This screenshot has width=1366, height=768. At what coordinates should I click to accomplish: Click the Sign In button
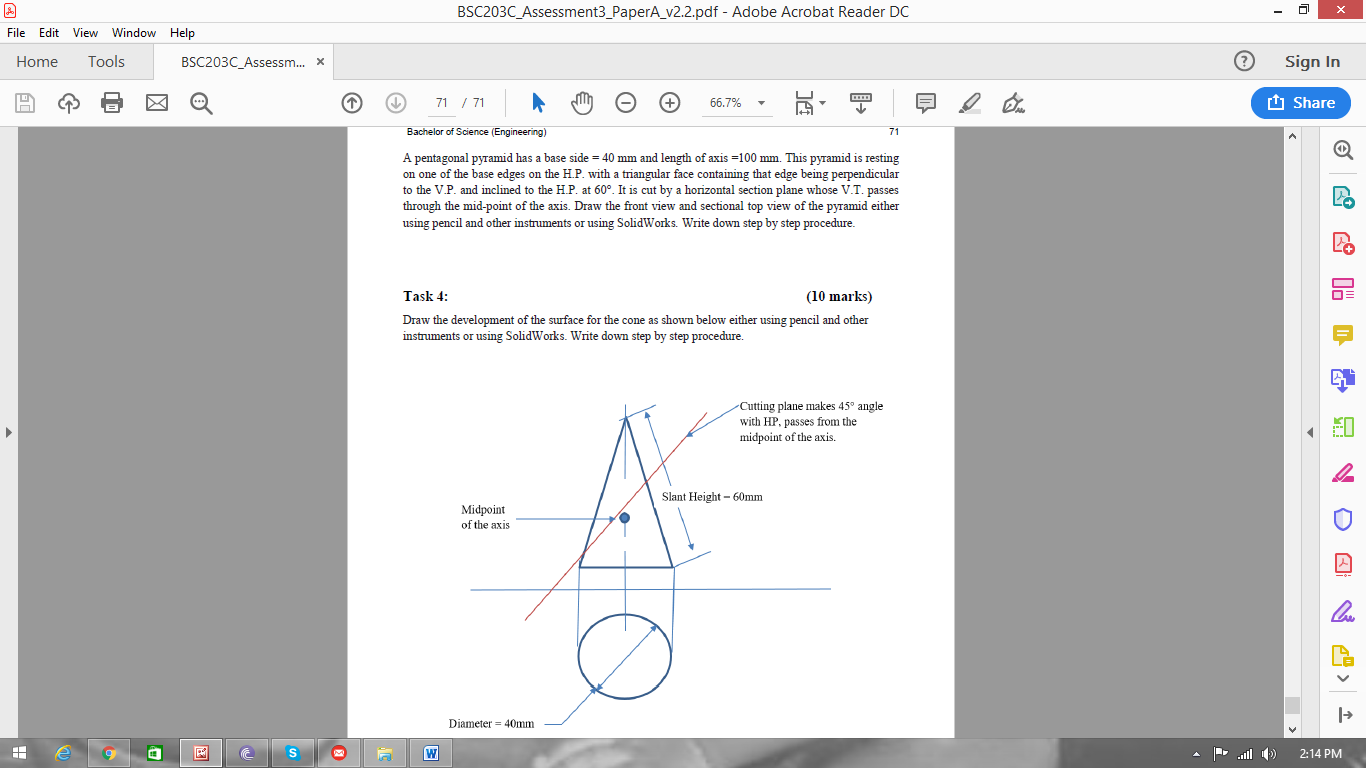[1311, 61]
